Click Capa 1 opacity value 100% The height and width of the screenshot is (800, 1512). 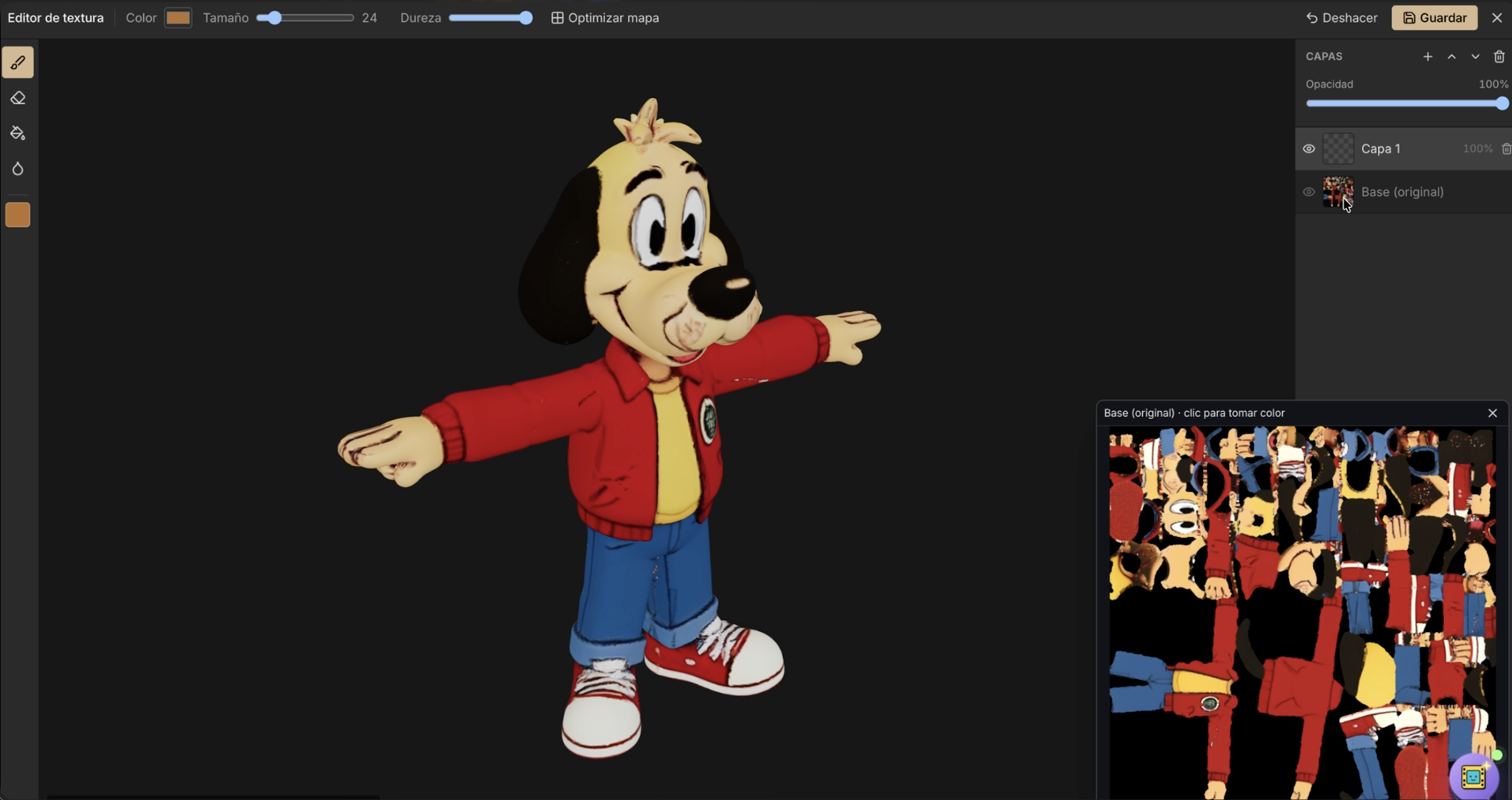coord(1477,149)
